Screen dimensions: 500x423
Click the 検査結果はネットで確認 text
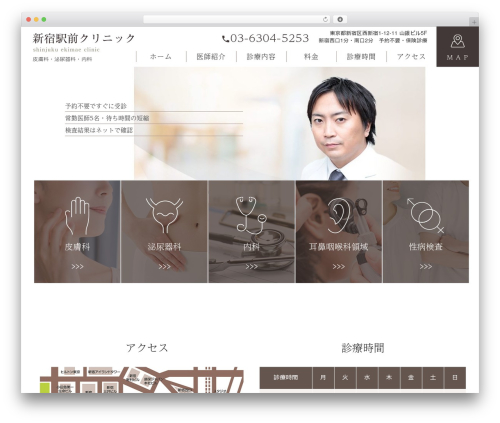click(x=99, y=130)
